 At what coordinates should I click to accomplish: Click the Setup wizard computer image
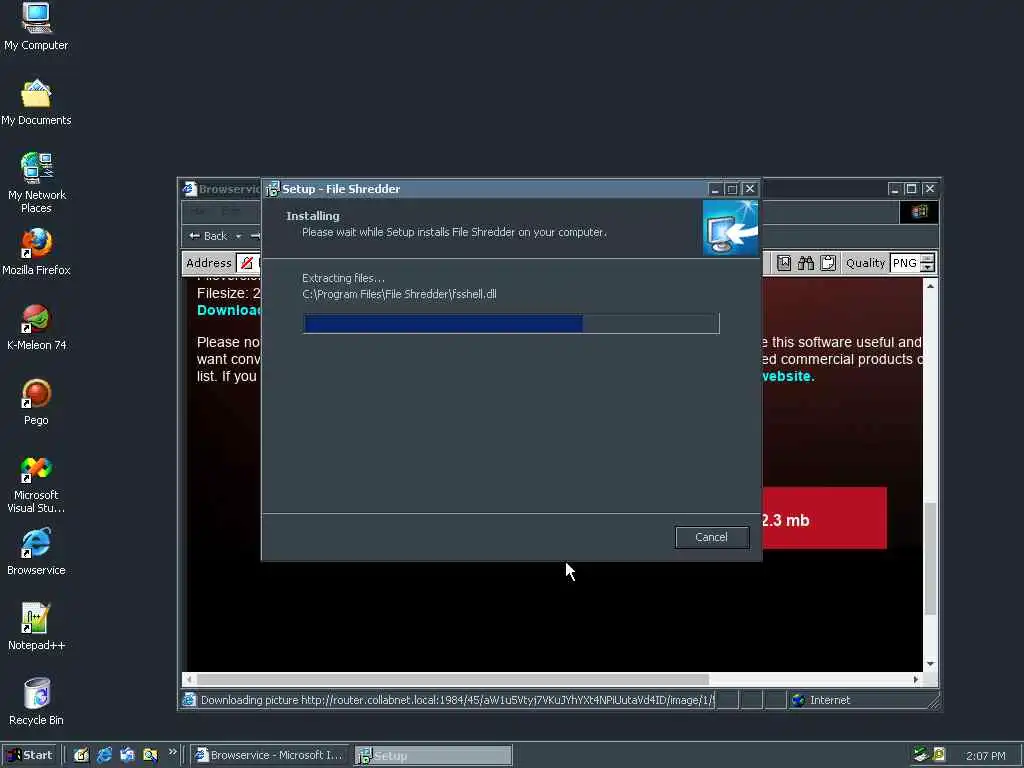pos(730,227)
